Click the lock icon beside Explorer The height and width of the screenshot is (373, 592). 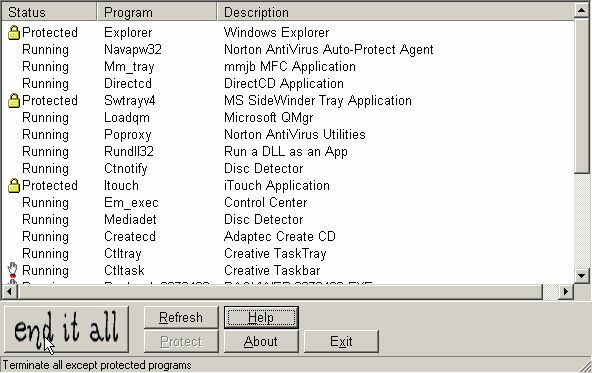pos(14,32)
